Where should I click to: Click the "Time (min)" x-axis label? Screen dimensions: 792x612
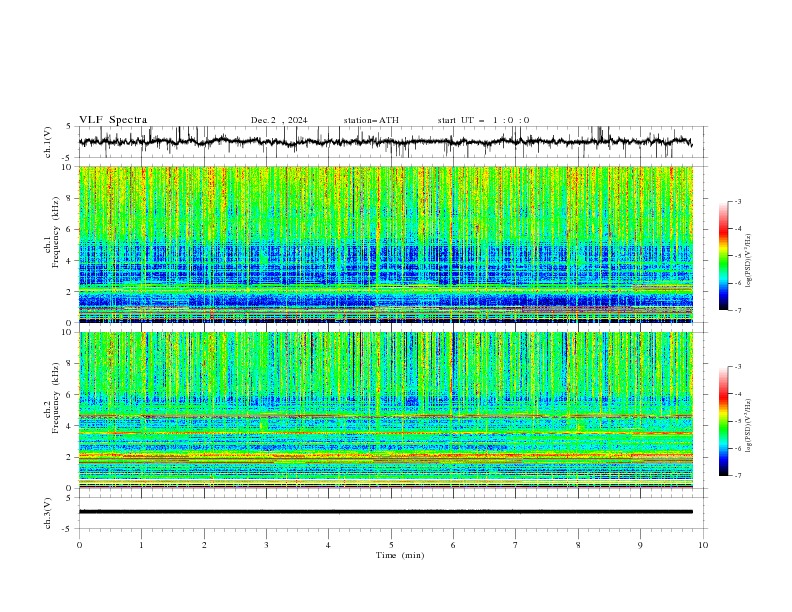point(400,555)
